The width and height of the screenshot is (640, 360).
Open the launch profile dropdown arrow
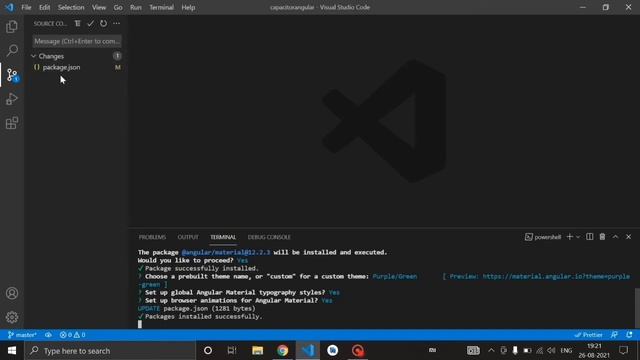coord(578,237)
